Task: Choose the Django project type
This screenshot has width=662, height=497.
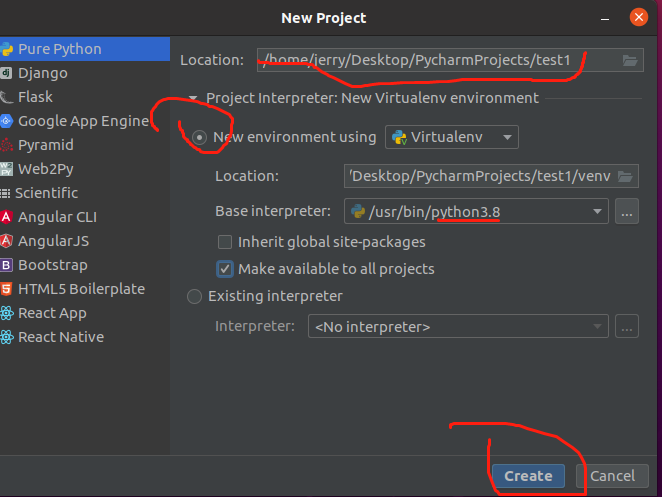Action: [84, 73]
